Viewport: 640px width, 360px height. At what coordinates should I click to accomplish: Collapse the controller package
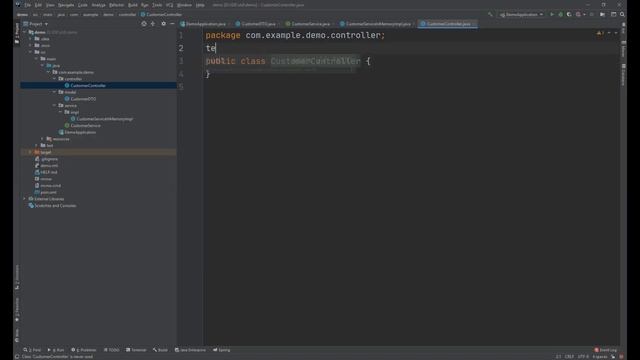(54, 79)
